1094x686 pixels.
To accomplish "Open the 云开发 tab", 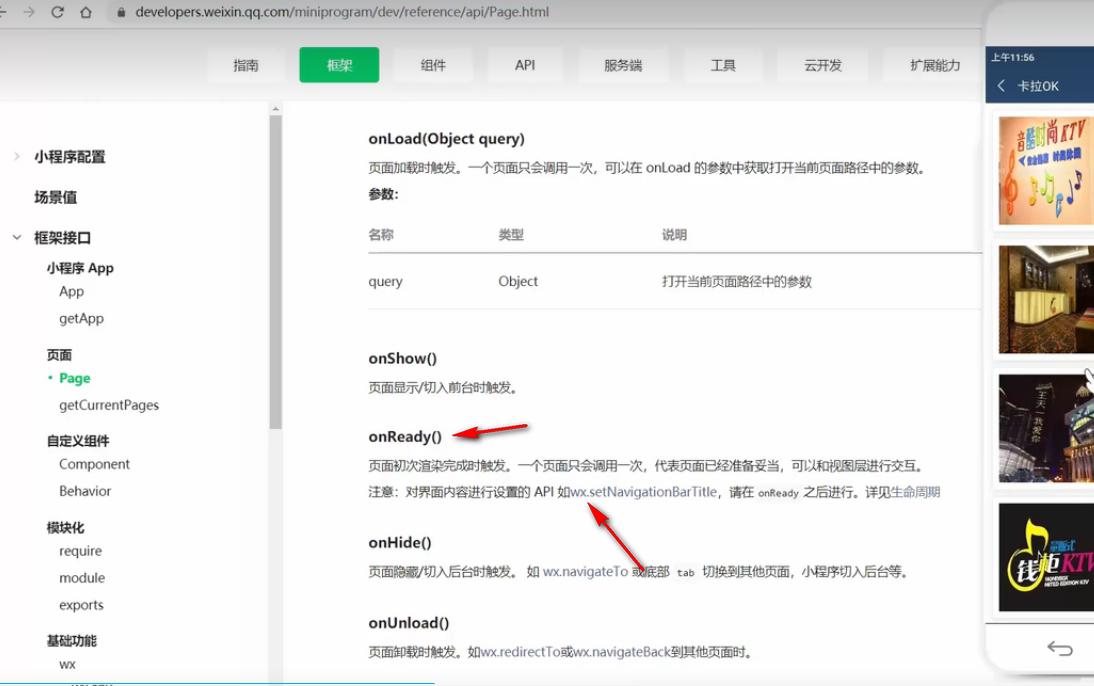I will [x=822, y=65].
